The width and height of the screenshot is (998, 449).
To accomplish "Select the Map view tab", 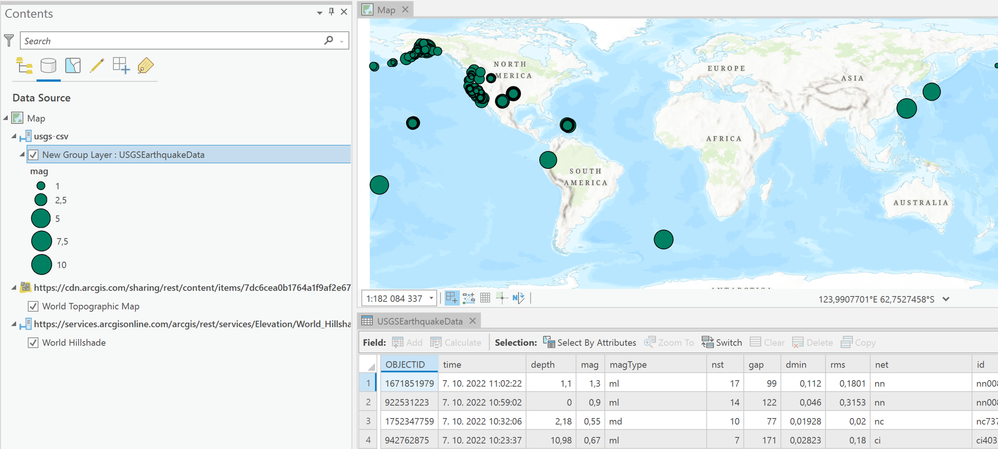I will click(386, 10).
